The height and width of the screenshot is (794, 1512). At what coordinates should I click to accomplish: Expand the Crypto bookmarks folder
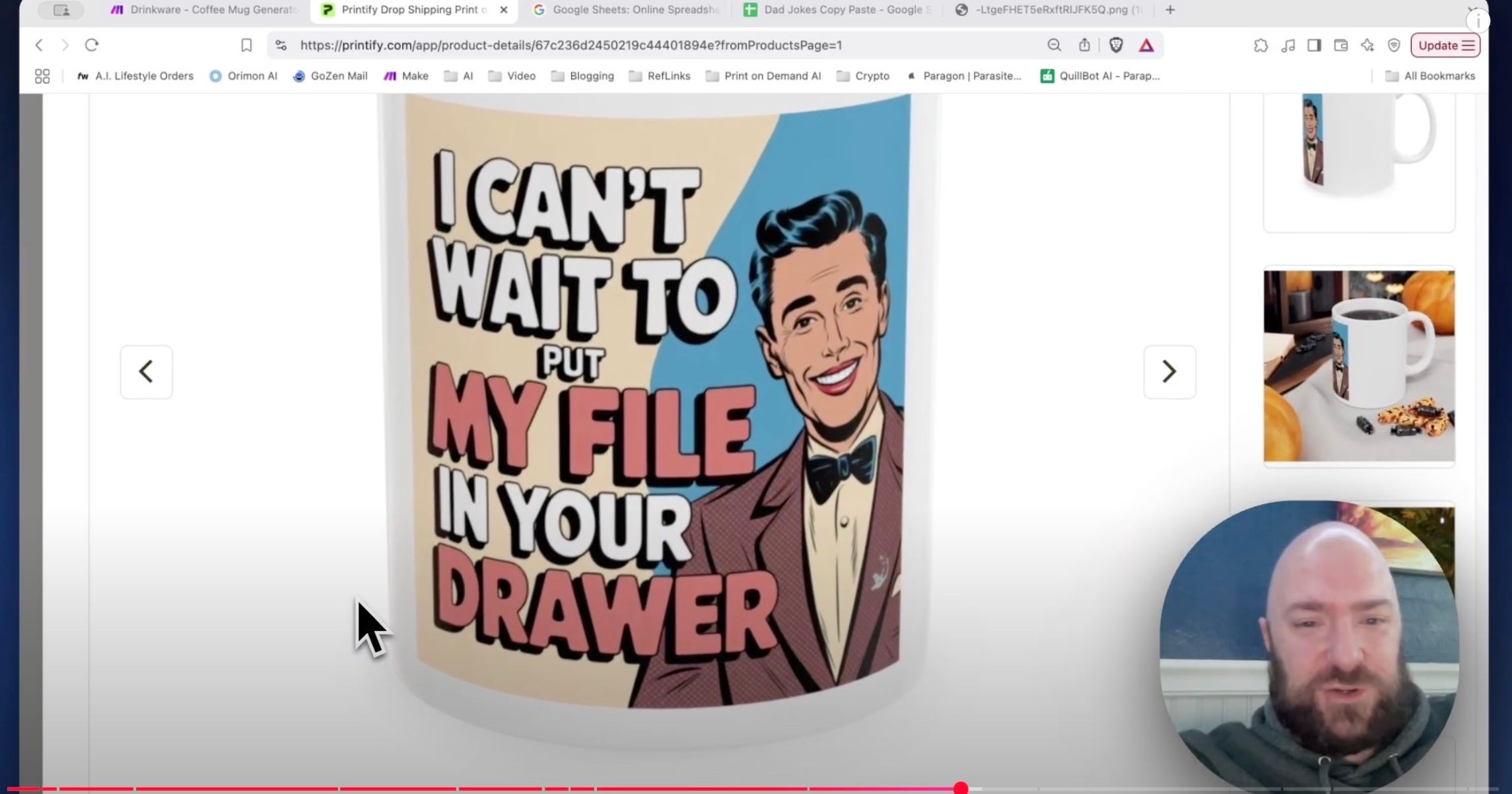[x=863, y=76]
